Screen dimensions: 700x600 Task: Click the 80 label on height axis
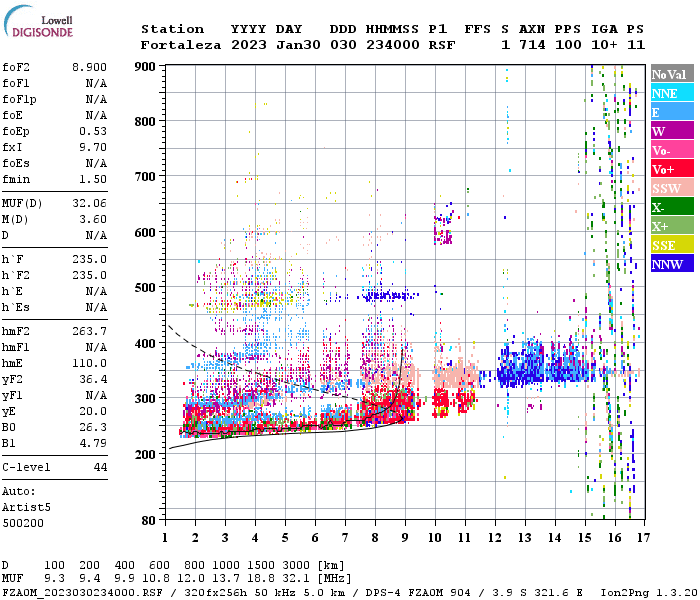(x=149, y=521)
